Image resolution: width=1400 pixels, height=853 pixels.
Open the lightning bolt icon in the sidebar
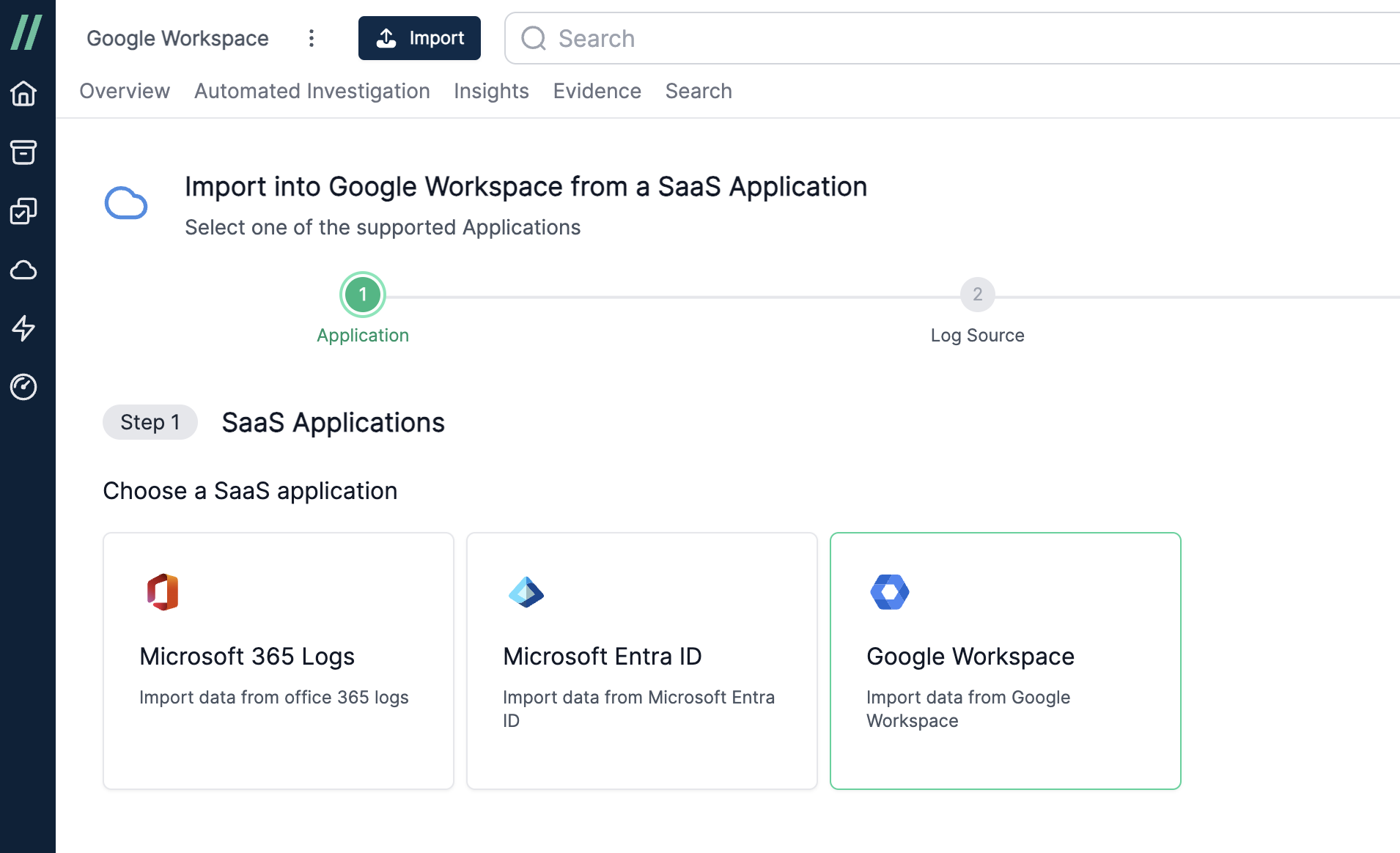(23, 328)
